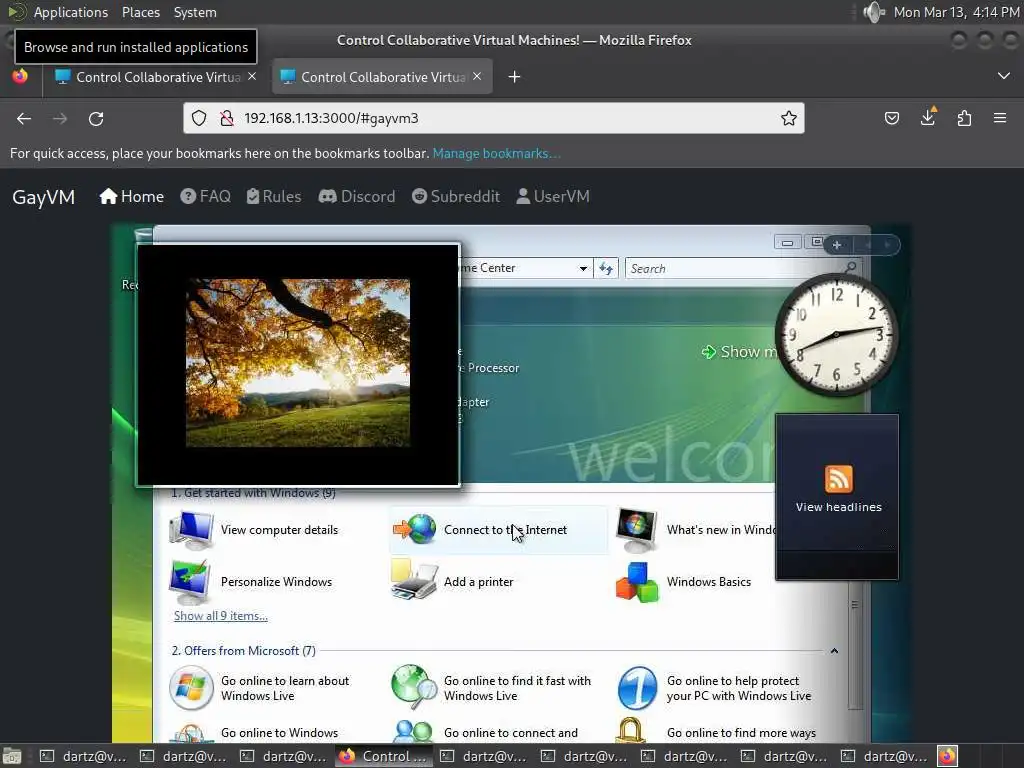Viewport: 1024px width, 768px height.
Task: Click the refresh arrows next to the address box
Action: click(606, 268)
